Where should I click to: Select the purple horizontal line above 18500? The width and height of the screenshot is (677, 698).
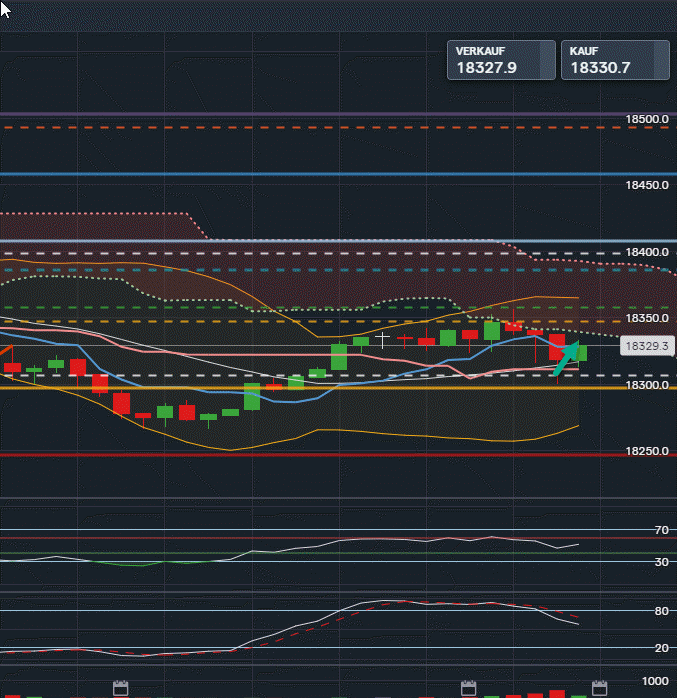click(x=300, y=114)
